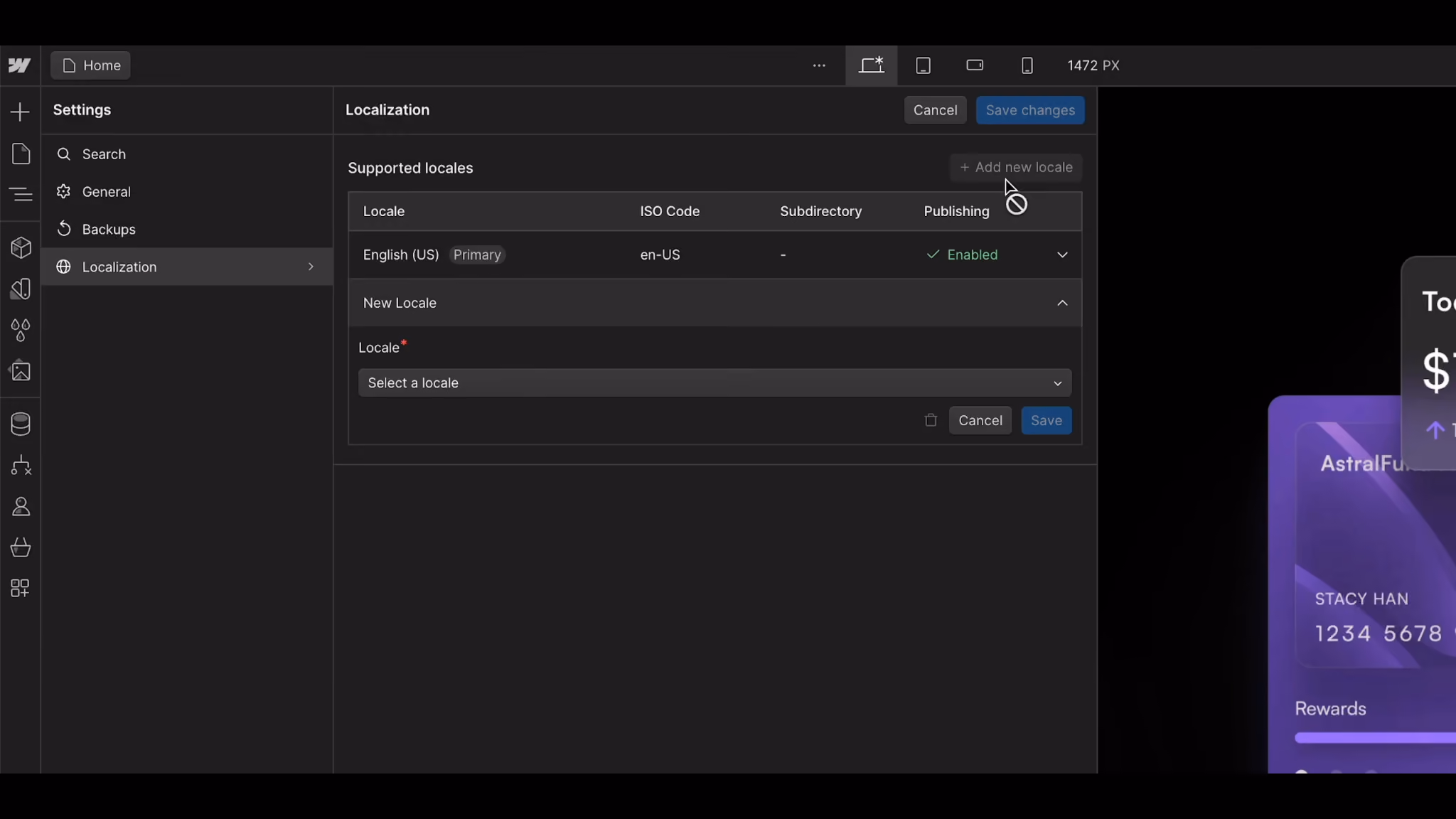This screenshot has height=819, width=1456.
Task: Save the new locale
Action: point(1046,420)
